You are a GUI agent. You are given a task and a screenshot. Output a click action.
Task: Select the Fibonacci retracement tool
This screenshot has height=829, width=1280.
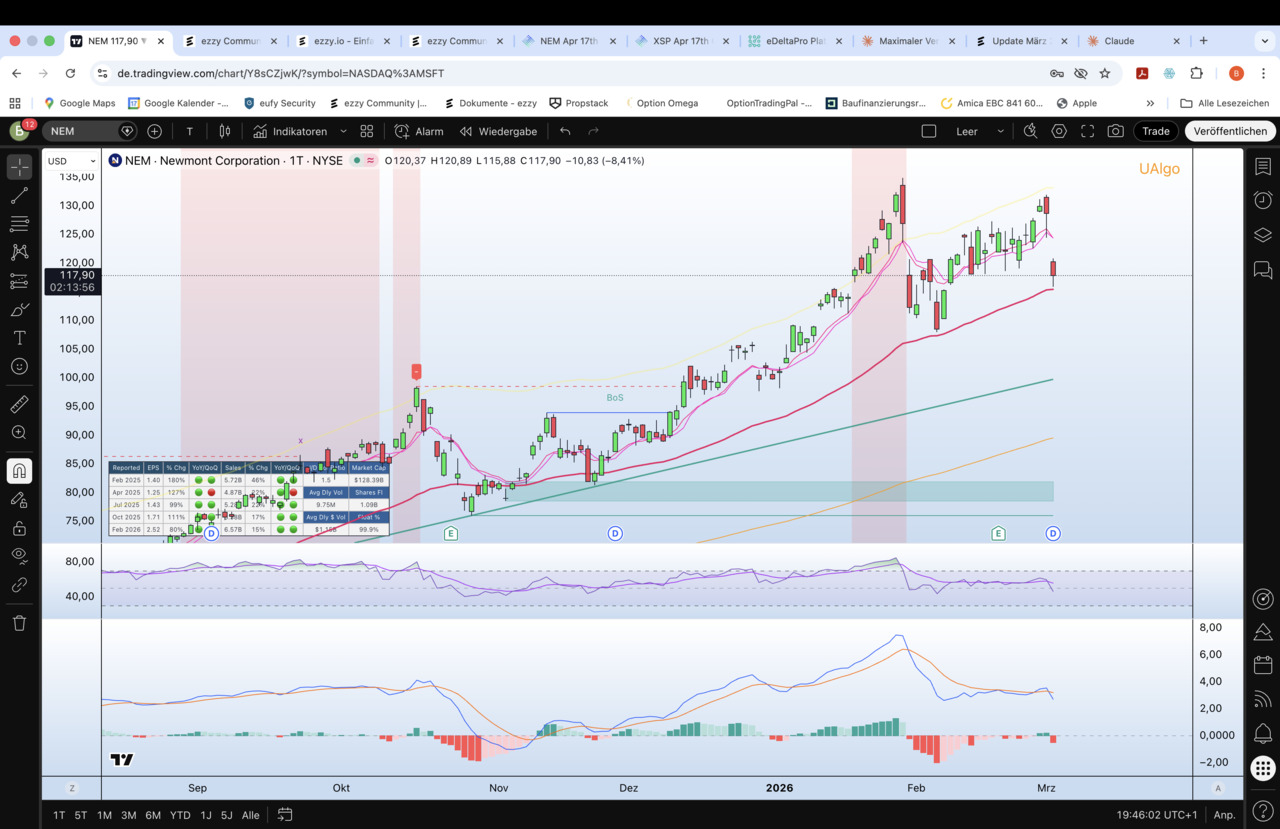click(x=19, y=224)
